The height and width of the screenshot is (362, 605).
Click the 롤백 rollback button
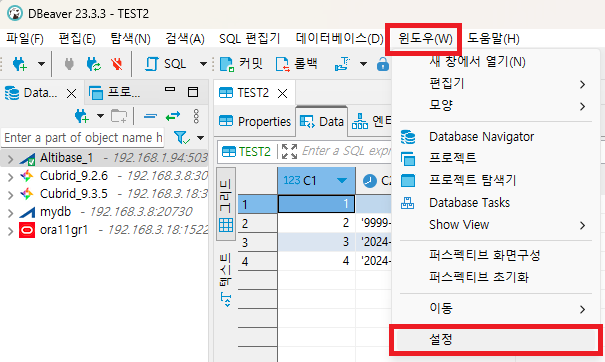pos(297,64)
